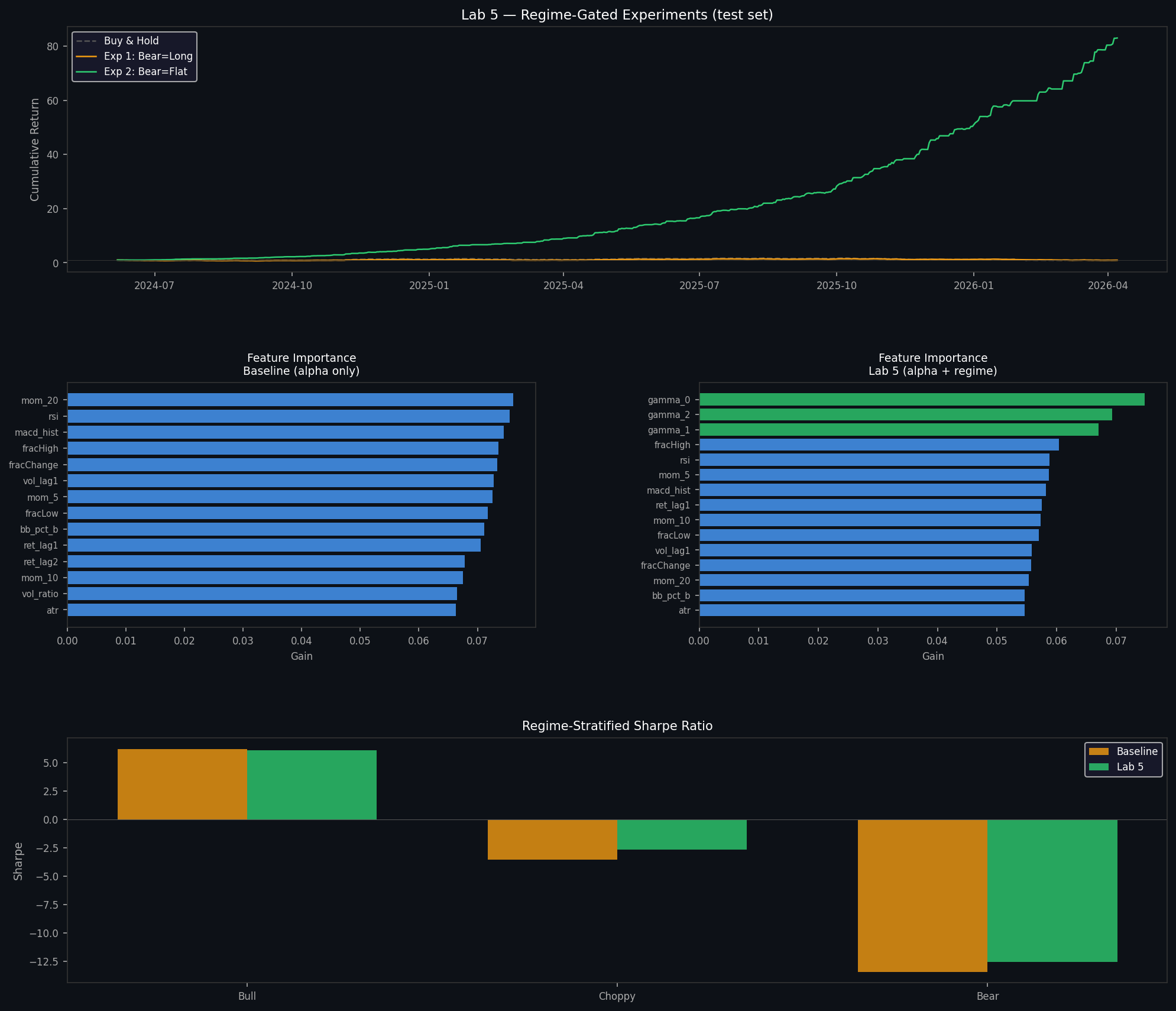Click the 'gamma_2' feature label
Screen dimensions: 1176x1011
click(x=669, y=415)
